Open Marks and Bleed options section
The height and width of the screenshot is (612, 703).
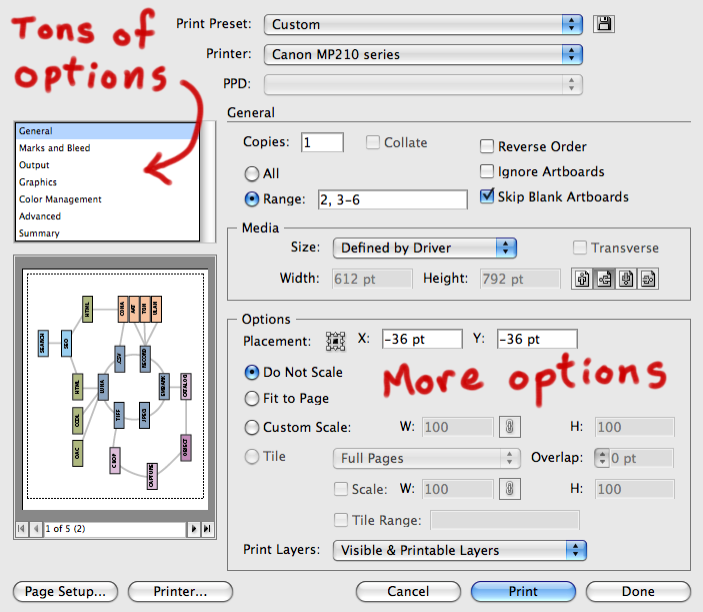55,148
